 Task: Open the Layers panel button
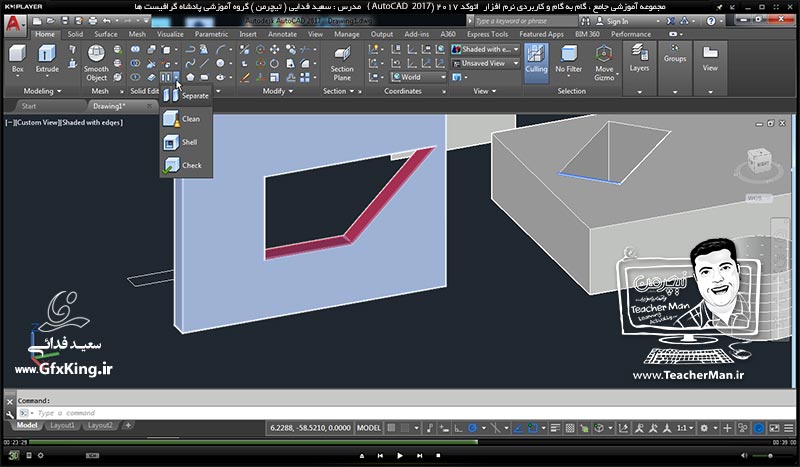(639, 68)
